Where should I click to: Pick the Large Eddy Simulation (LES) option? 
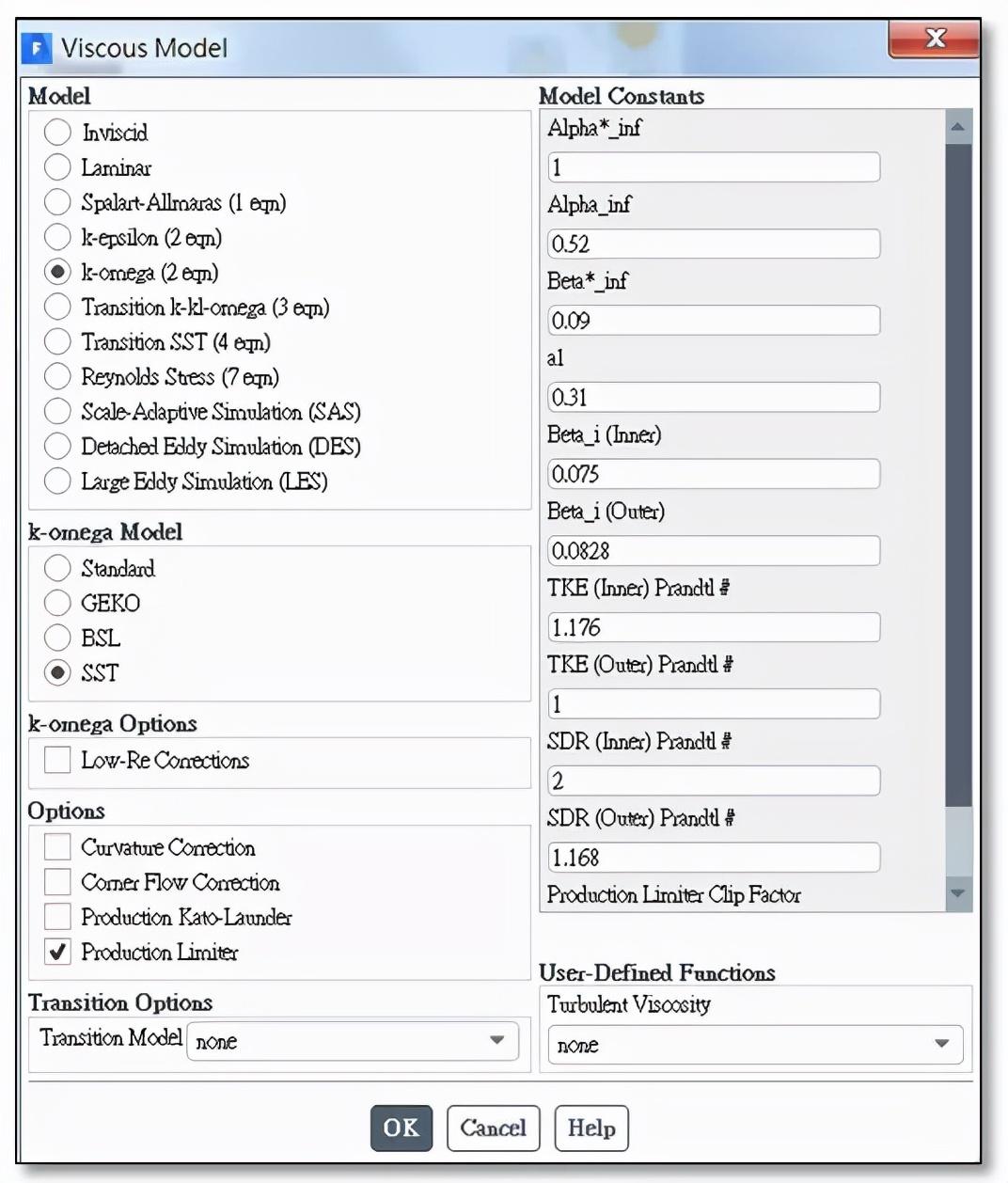click(57, 481)
